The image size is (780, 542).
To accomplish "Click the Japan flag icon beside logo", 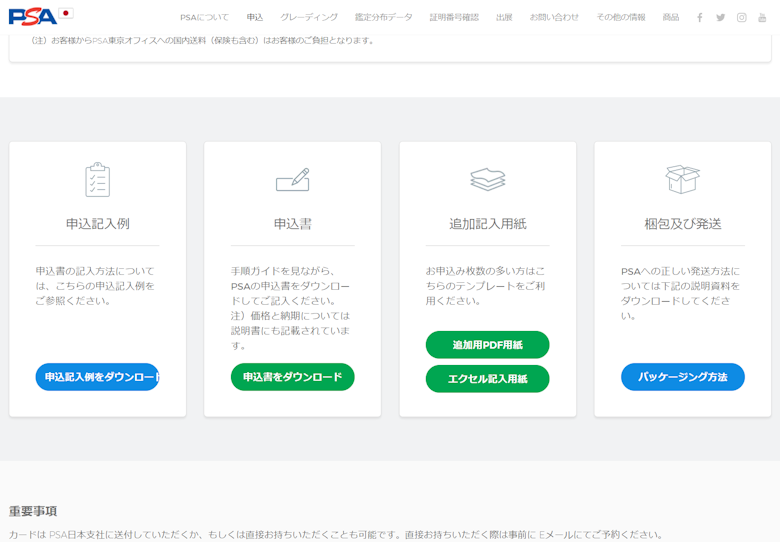I will tap(66, 13).
